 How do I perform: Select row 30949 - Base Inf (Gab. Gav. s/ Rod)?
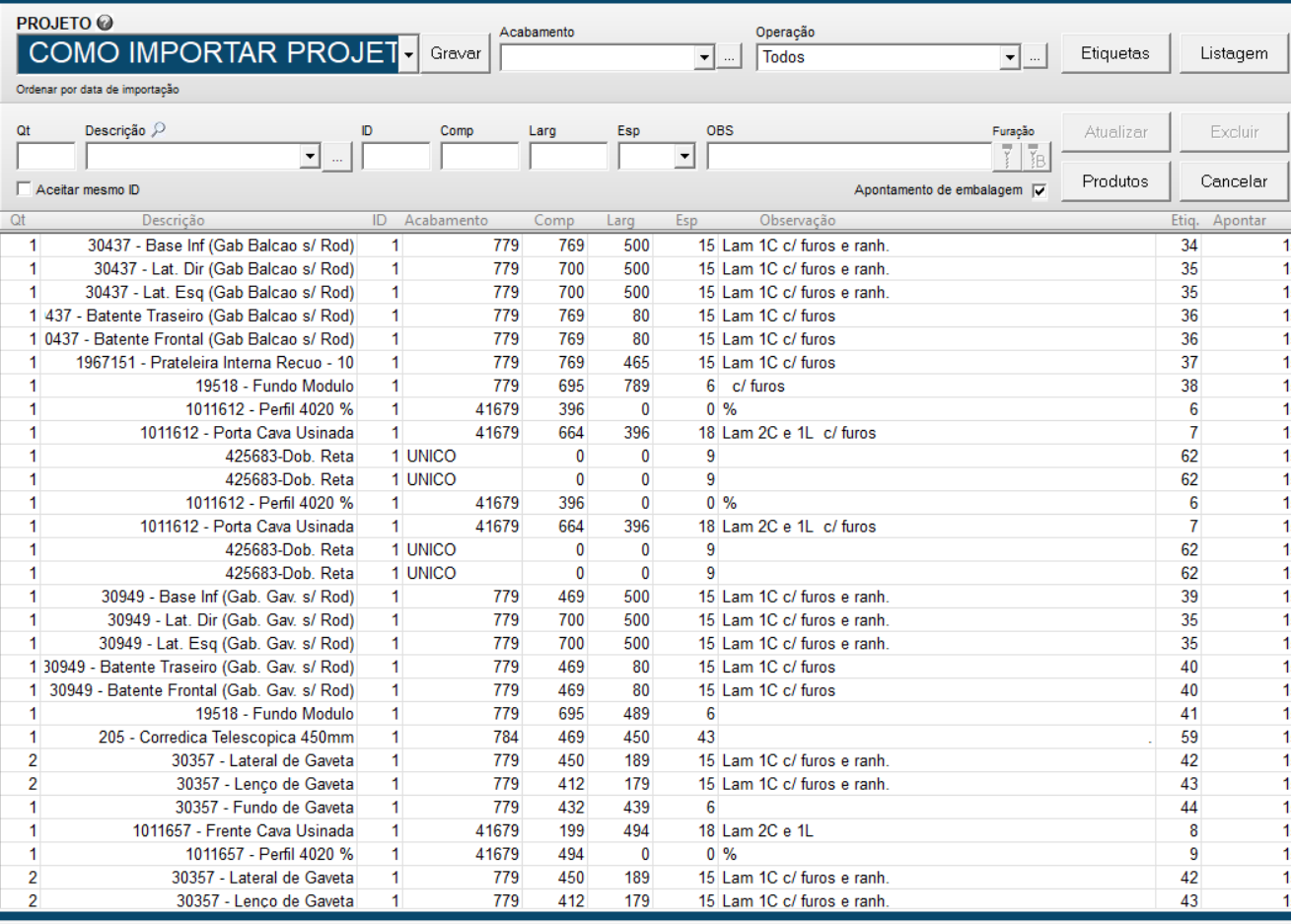(645, 597)
